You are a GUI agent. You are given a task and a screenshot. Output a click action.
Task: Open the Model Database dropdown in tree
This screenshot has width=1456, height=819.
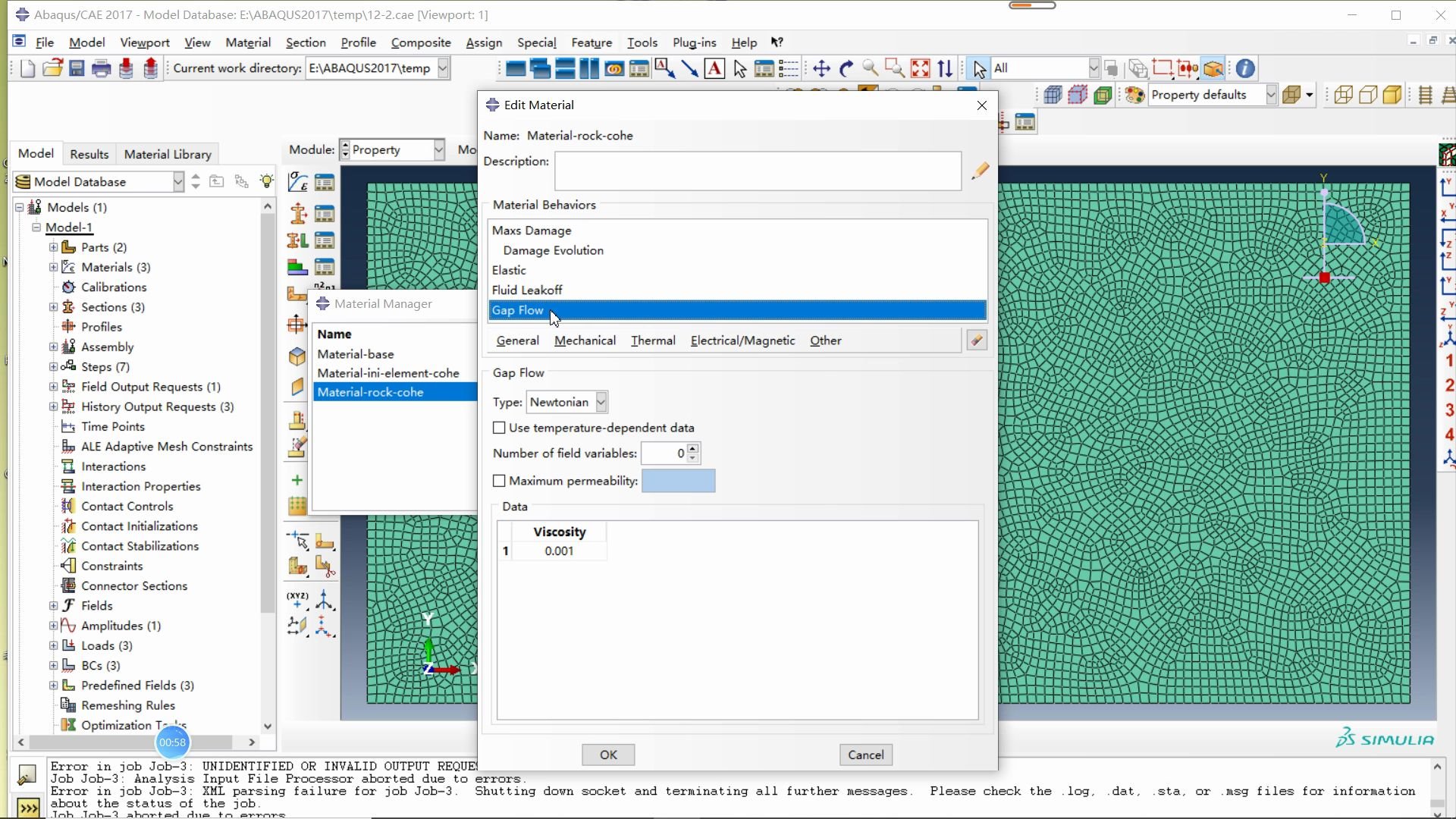[x=178, y=182]
